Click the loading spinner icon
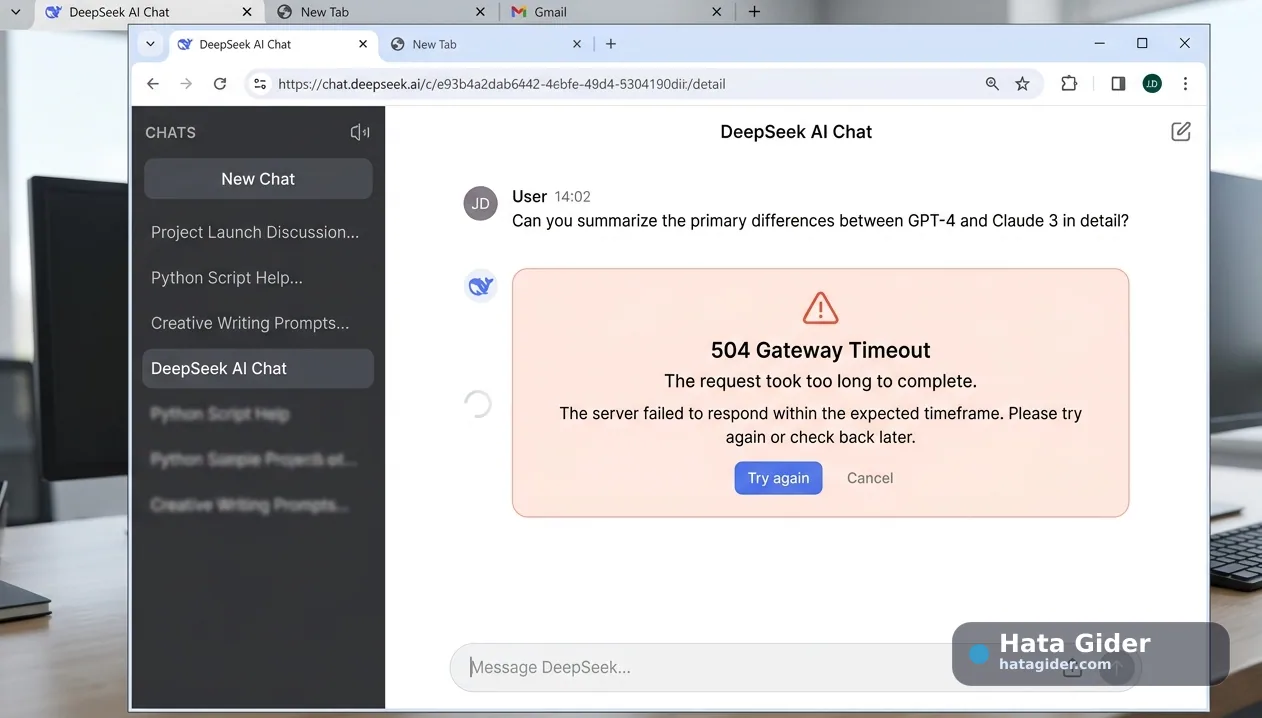Viewport: 1262px width, 718px height. click(x=477, y=403)
